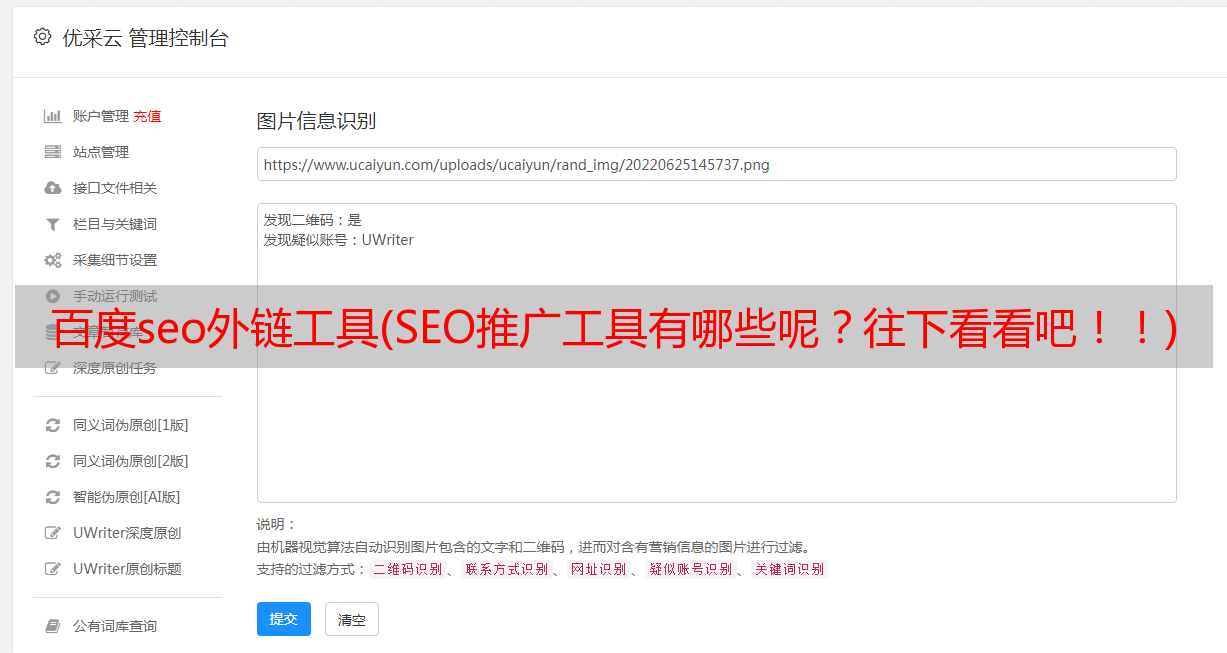Screen dimensions: 1227x653
Task: Click the 提交 submit button
Action: [x=284, y=619]
